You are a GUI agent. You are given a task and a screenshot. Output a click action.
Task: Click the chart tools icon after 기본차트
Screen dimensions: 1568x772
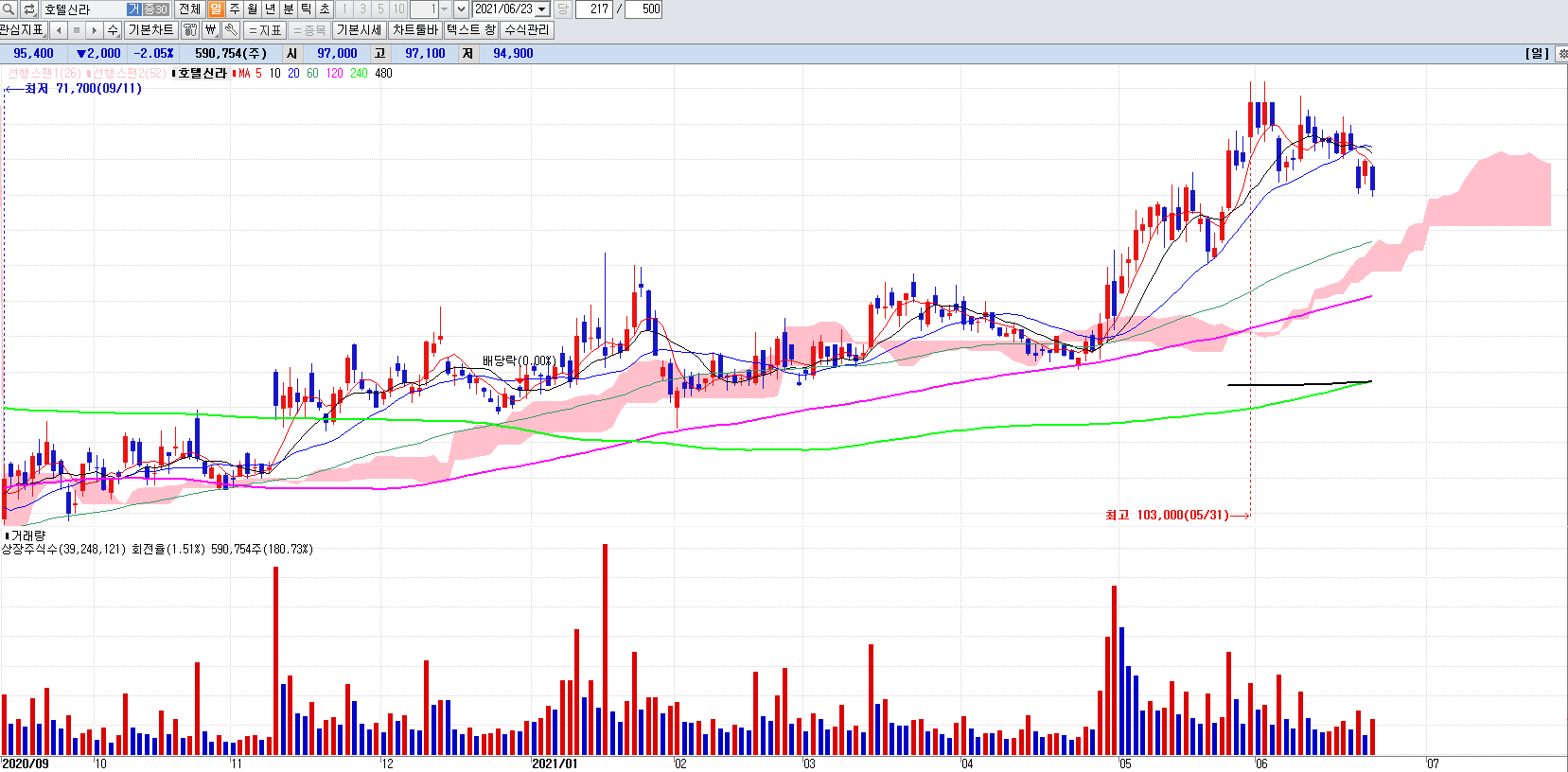[190, 30]
